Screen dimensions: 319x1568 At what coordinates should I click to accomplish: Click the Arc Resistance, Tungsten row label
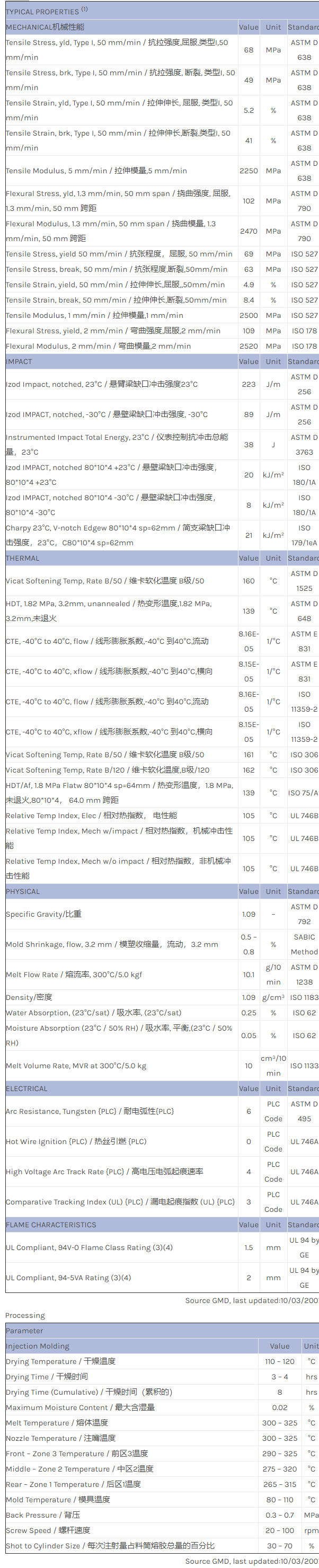(90, 1111)
